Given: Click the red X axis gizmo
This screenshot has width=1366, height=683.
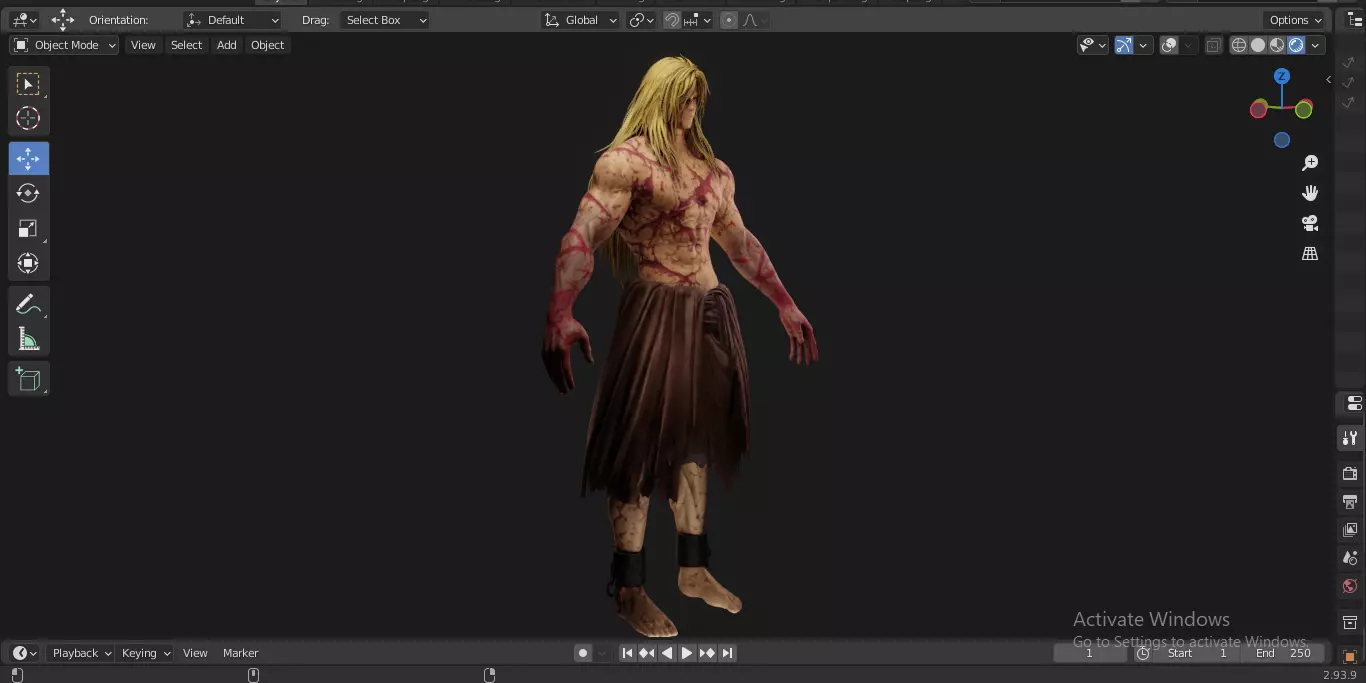Looking at the screenshot, I should tap(1259, 110).
